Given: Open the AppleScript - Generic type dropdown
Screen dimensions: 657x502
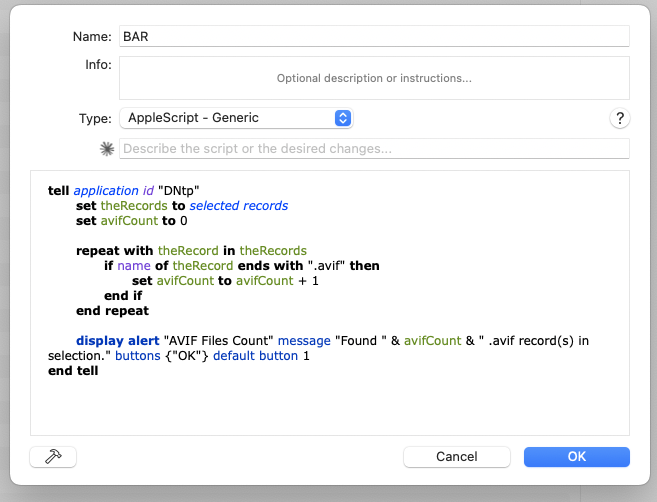Looking at the screenshot, I should point(235,118).
